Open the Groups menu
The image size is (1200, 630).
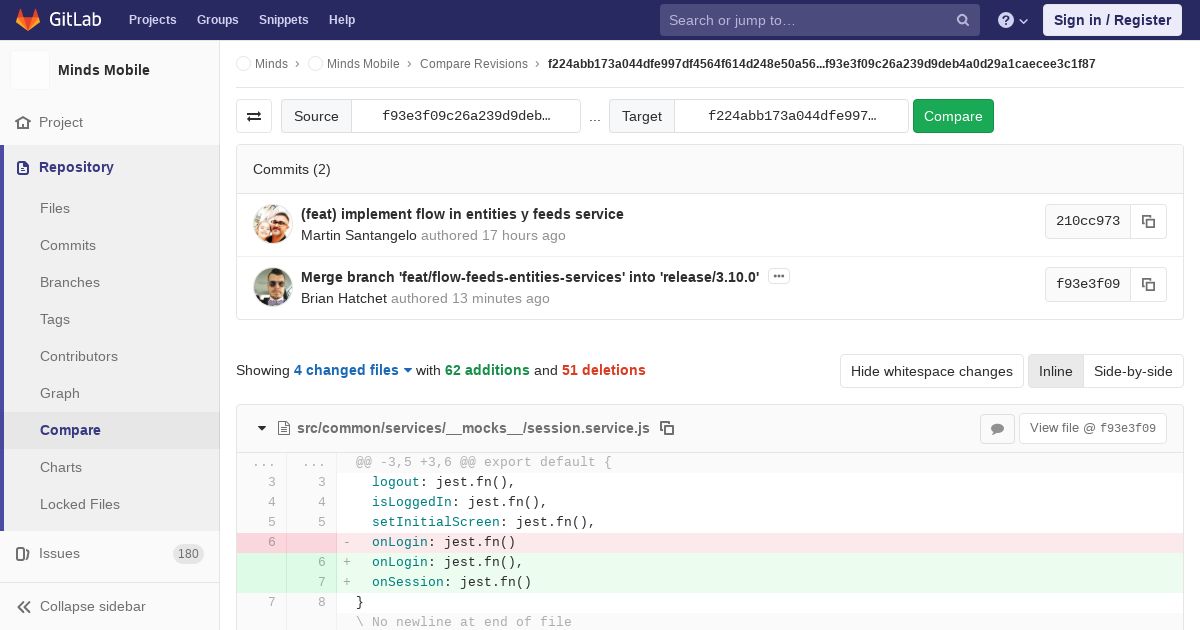click(217, 20)
